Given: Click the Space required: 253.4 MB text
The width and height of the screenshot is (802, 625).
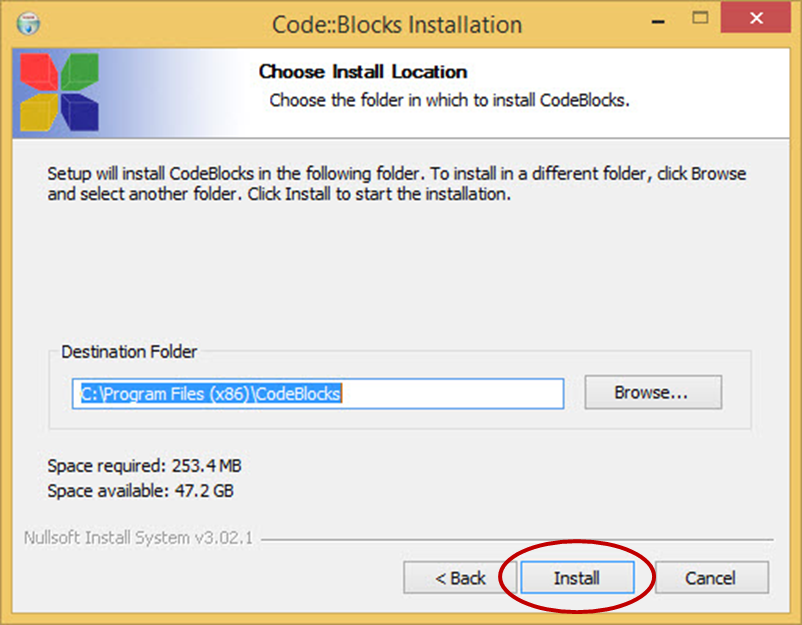Looking at the screenshot, I should click(x=144, y=466).
